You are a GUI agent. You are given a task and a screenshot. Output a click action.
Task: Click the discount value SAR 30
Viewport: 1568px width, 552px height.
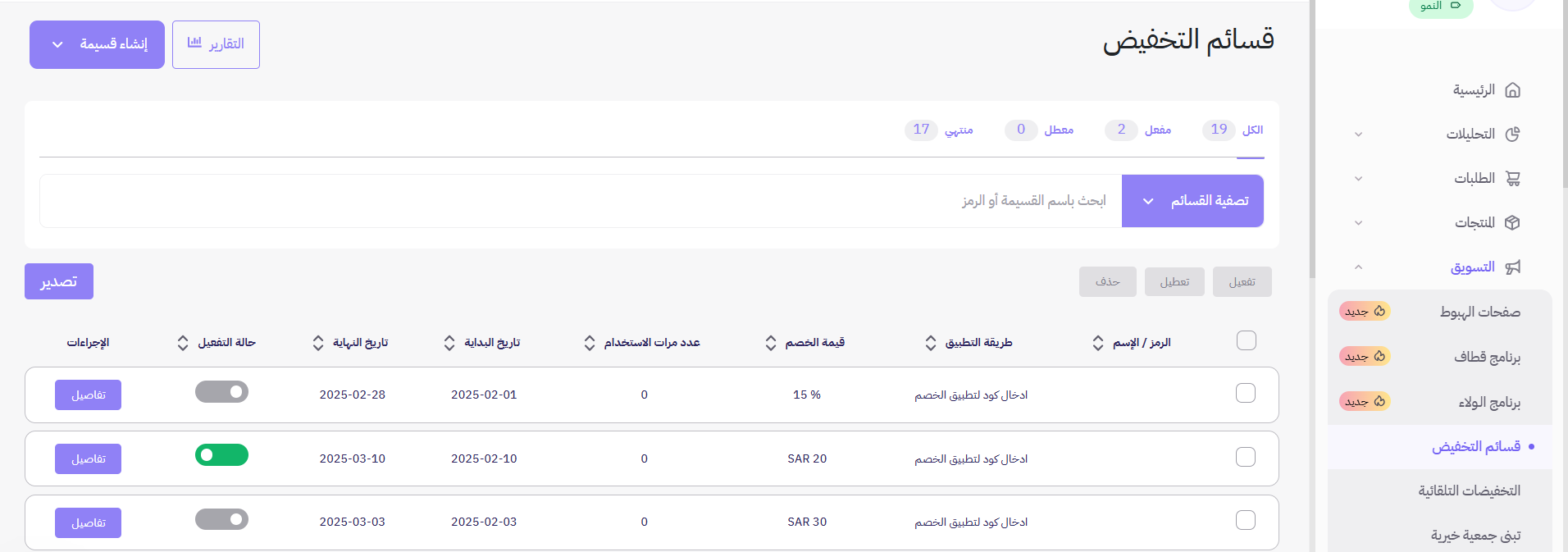(x=807, y=522)
